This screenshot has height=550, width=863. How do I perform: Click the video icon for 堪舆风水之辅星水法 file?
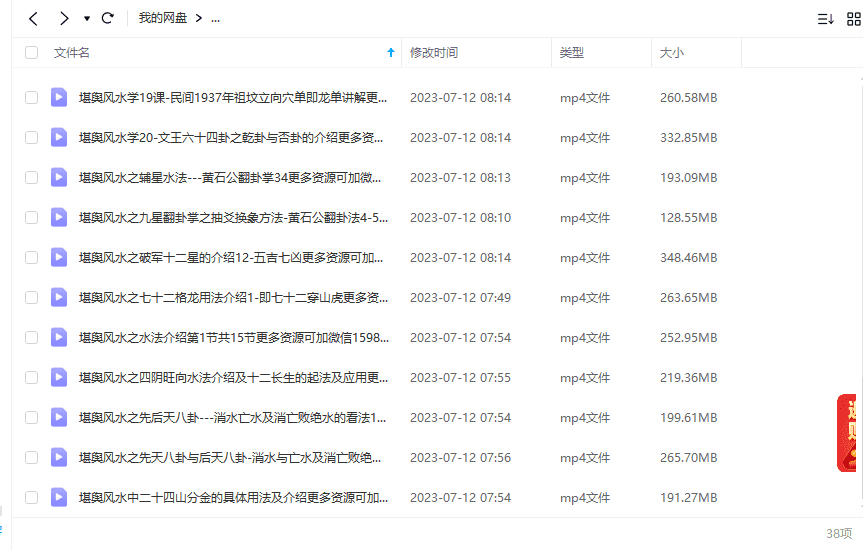pyautogui.click(x=59, y=177)
